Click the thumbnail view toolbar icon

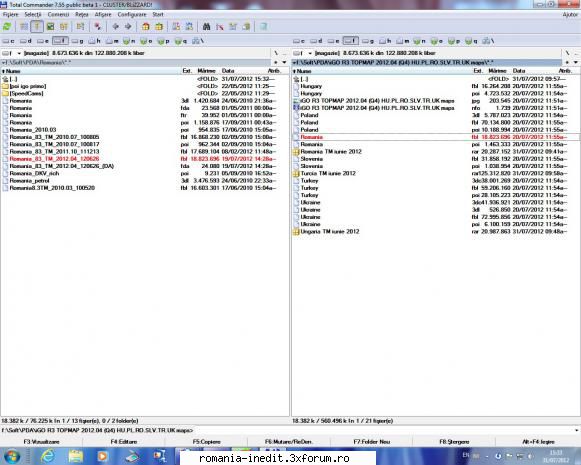51,27
